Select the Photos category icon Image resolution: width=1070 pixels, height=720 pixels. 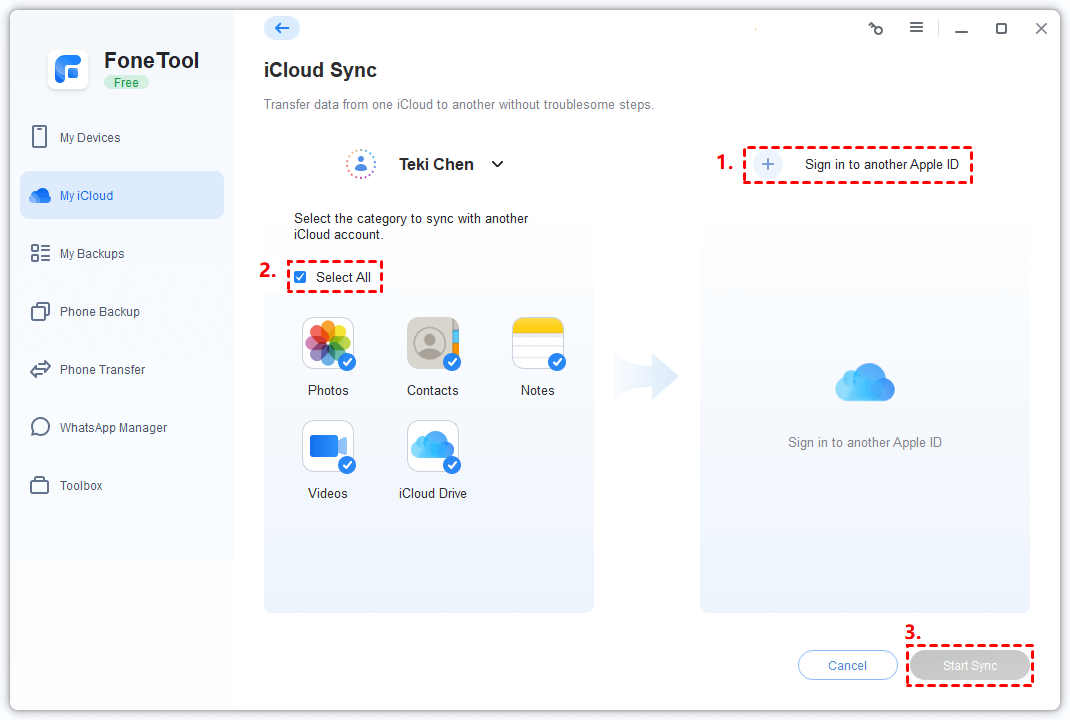328,344
